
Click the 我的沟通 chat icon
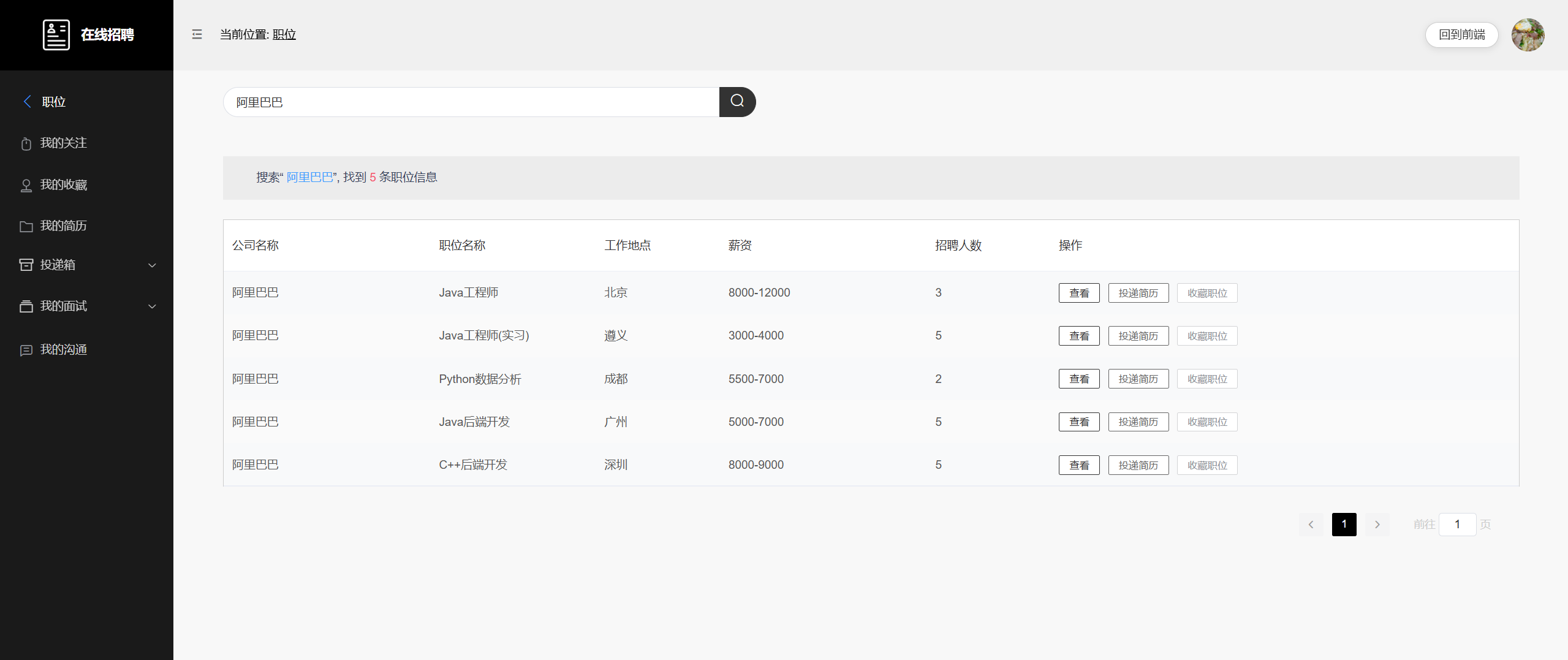click(26, 350)
